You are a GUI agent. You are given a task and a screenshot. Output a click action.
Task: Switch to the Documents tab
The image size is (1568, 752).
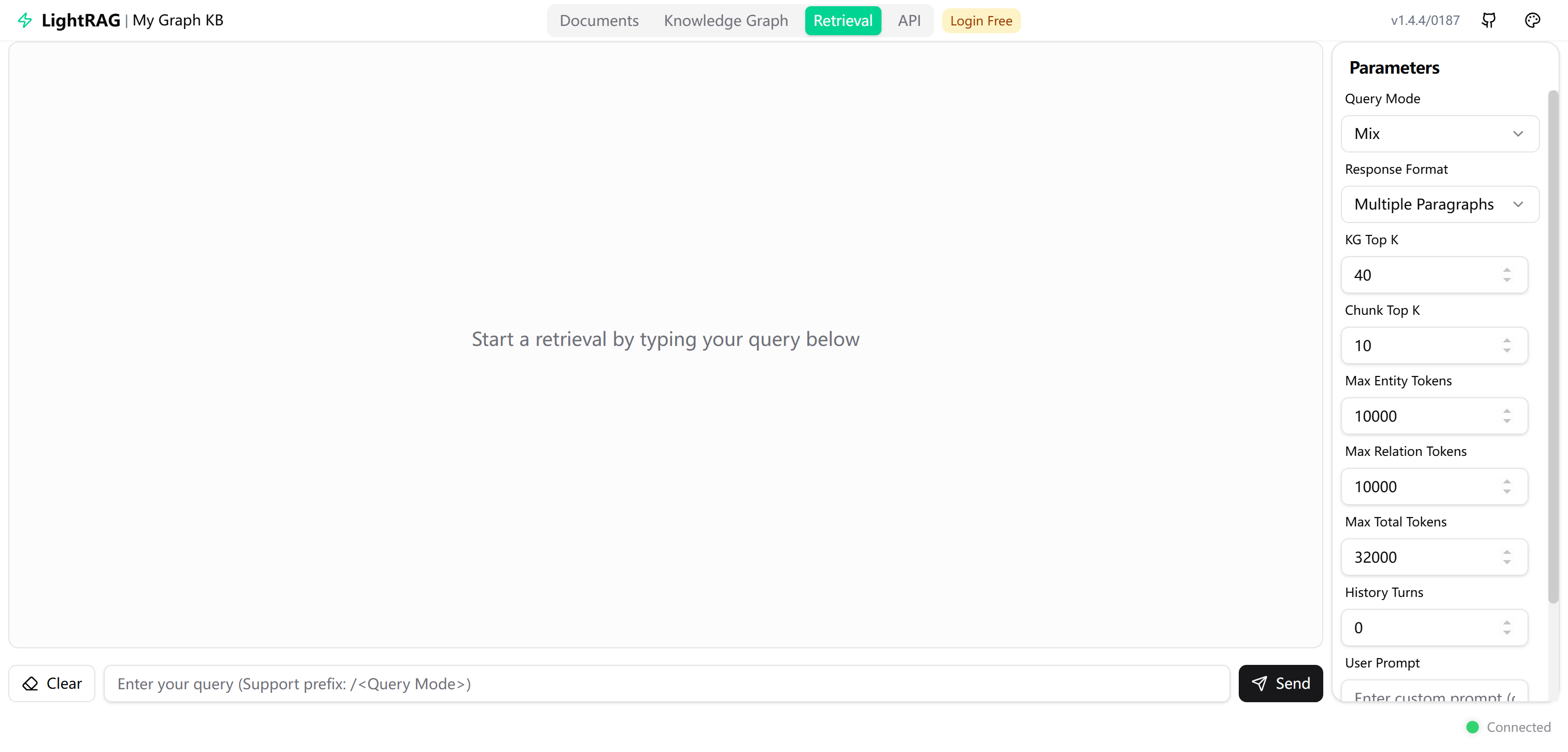599,21
